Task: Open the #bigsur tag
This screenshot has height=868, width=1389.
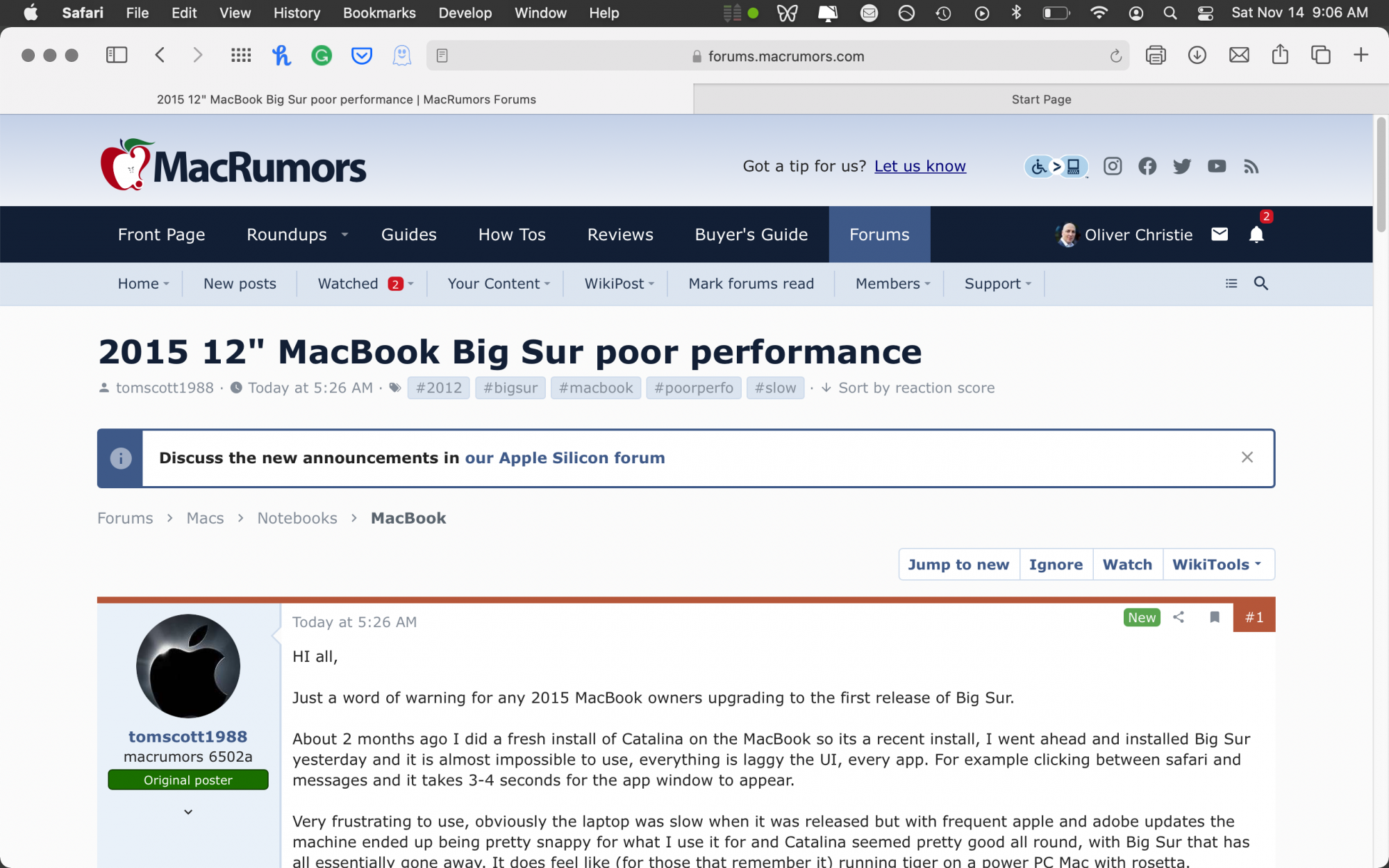Action: click(x=510, y=388)
